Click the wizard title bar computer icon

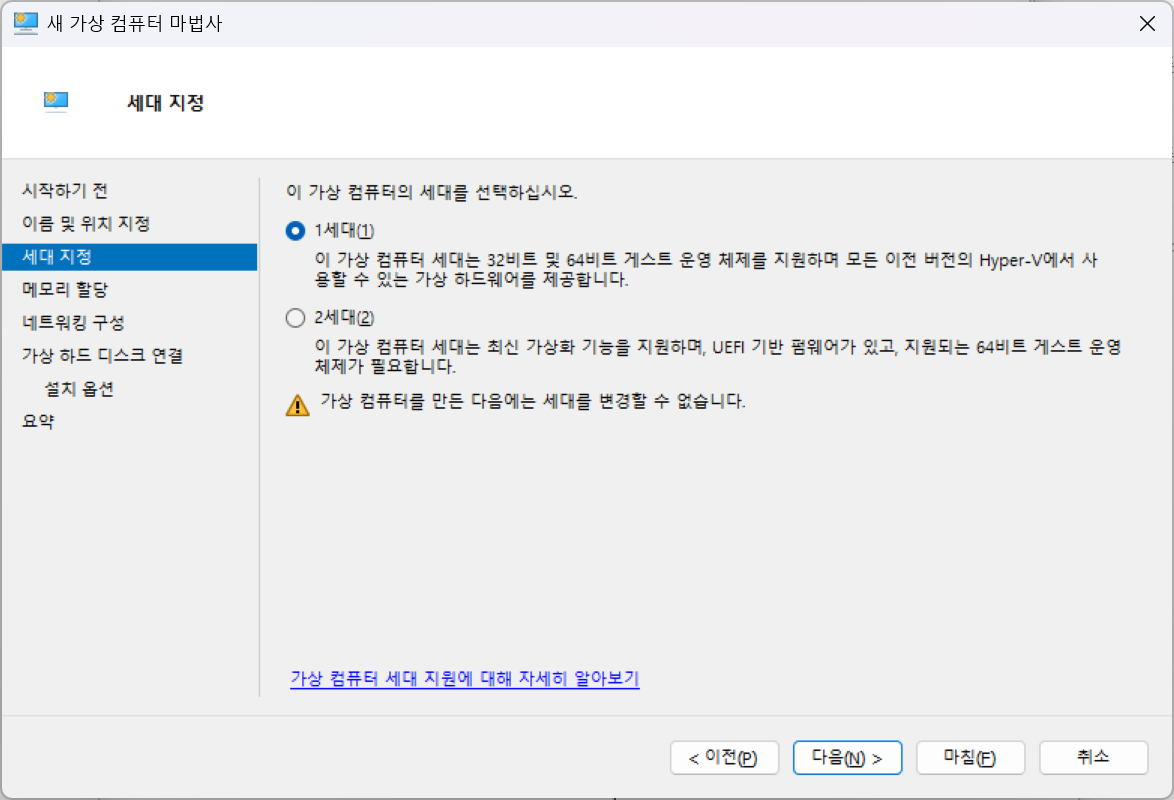pyautogui.click(x=25, y=23)
